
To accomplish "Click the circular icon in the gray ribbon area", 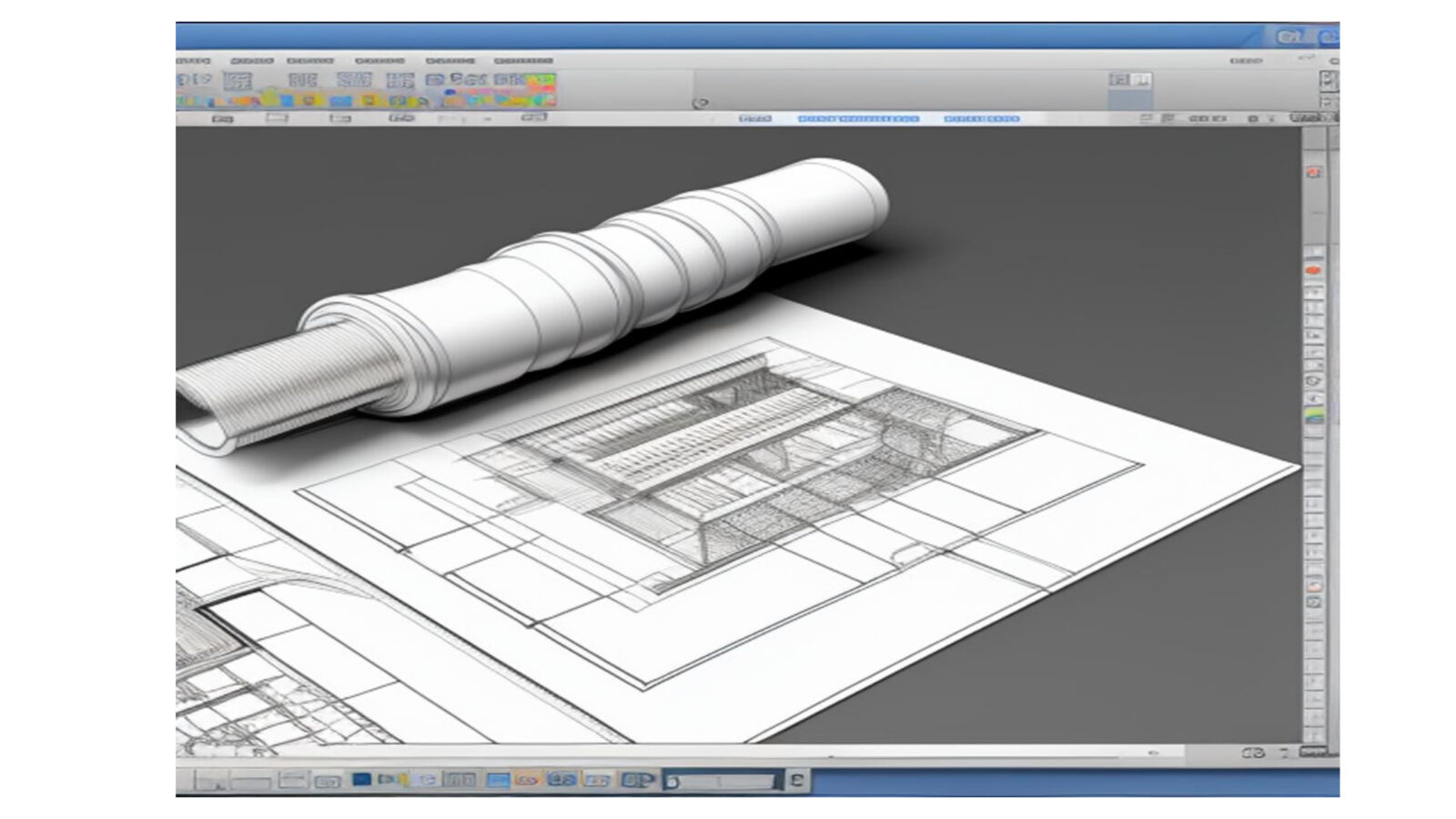I will coord(700,103).
